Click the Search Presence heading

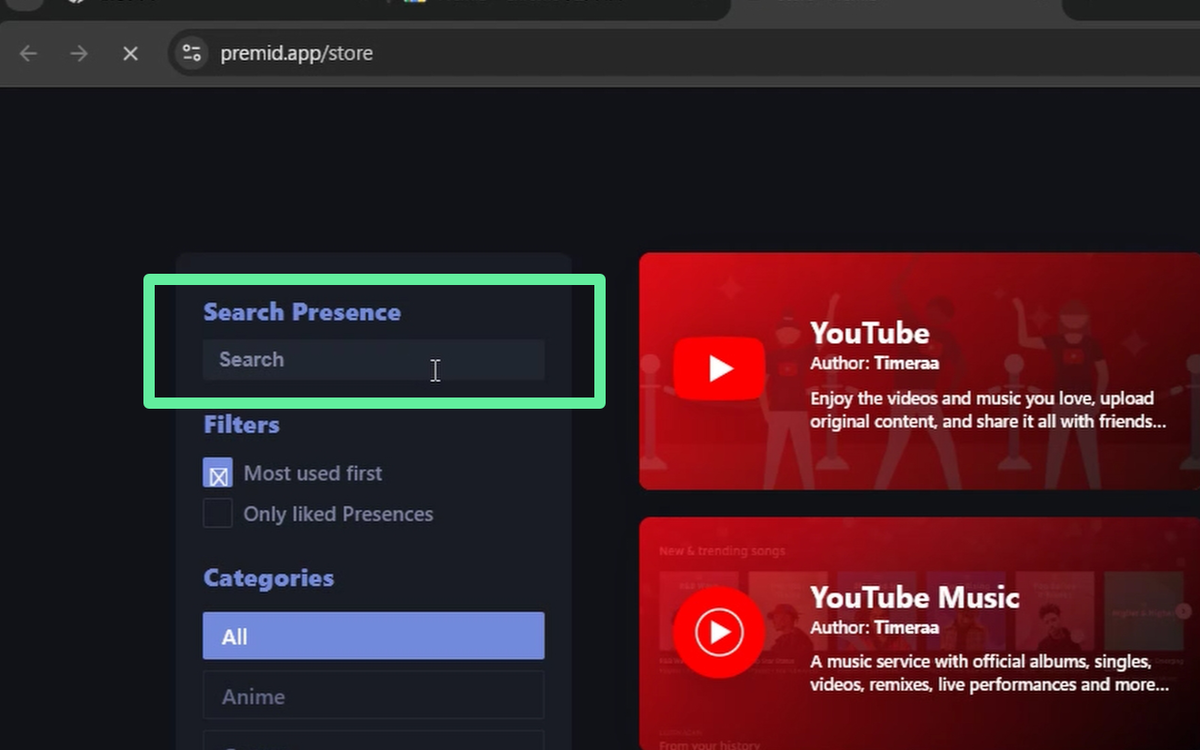[x=302, y=312]
